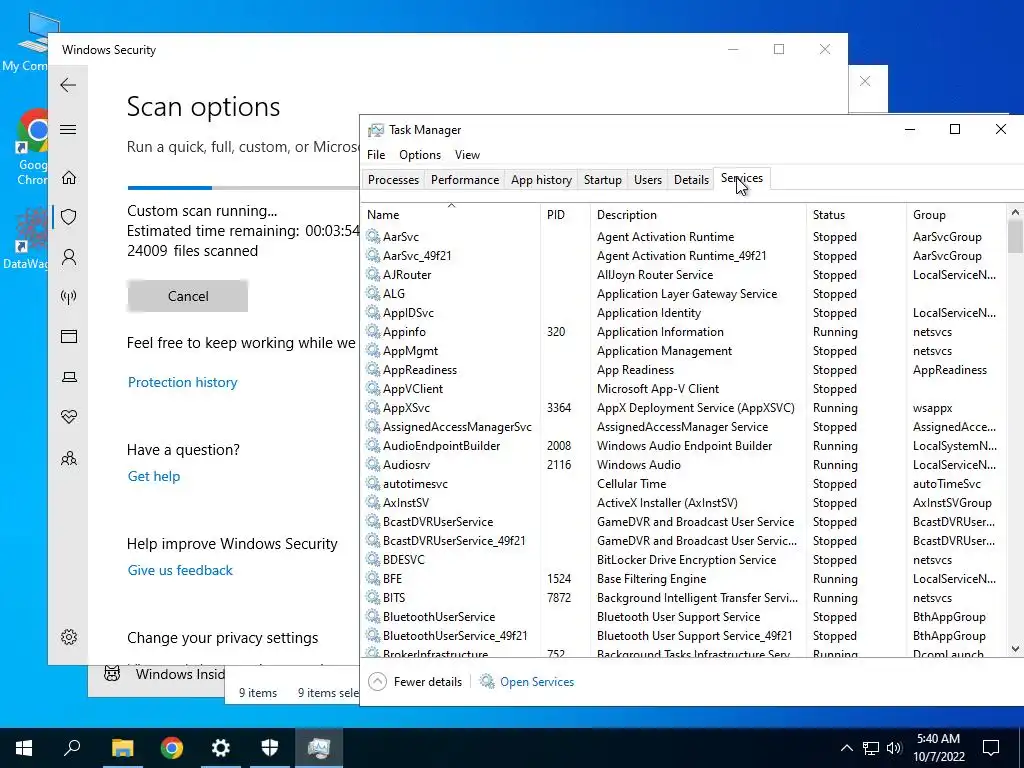Switch to the Startup tab
This screenshot has height=768, width=1024.
(603, 180)
